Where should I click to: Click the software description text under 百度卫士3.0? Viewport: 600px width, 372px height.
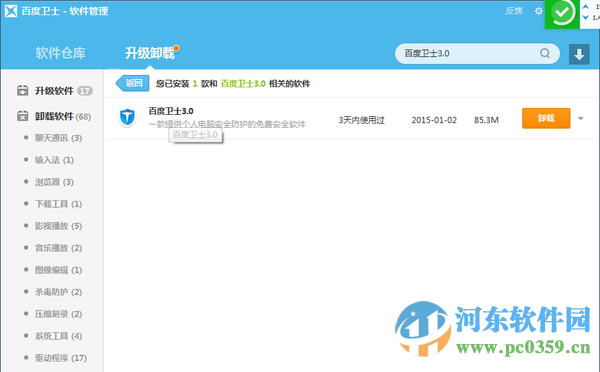(227, 124)
